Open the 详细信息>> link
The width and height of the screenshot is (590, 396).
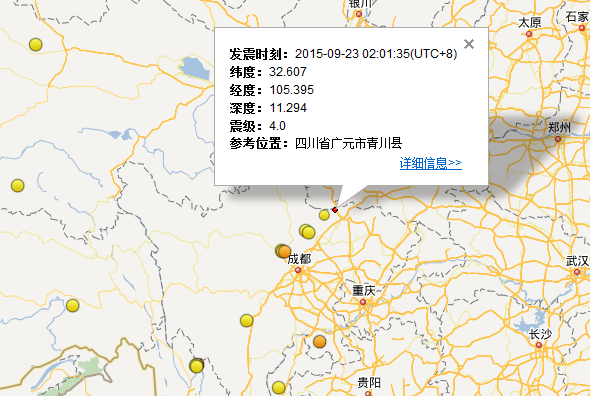430,163
